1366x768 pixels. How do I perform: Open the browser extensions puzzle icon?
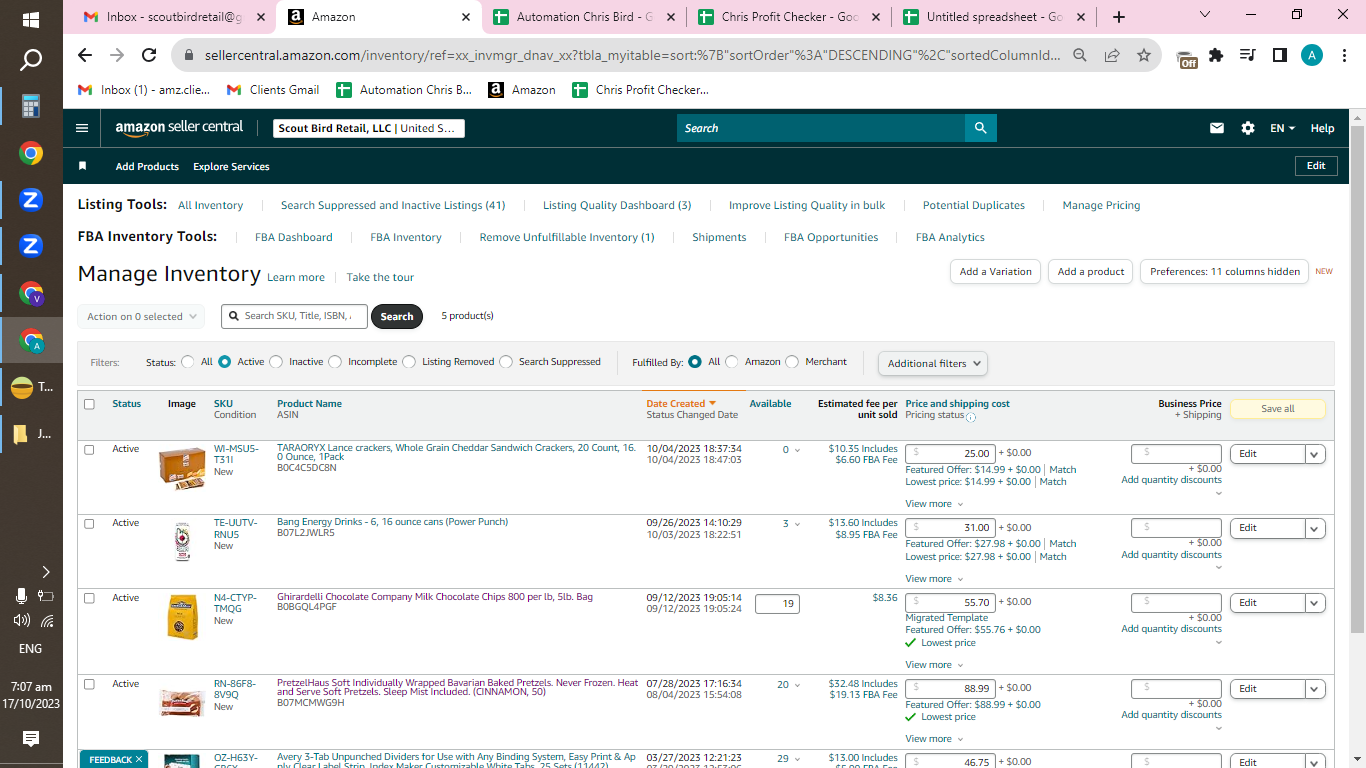1216,56
